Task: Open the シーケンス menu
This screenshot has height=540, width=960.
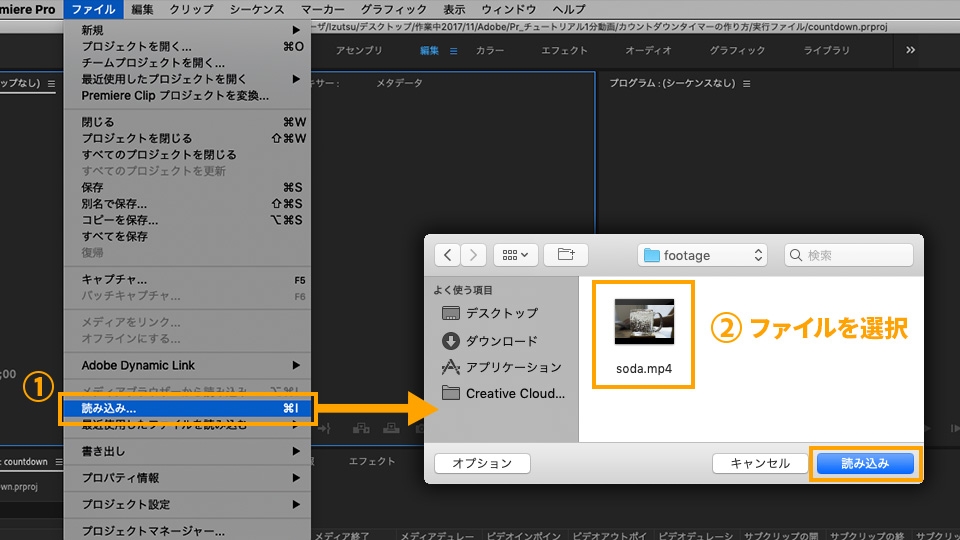Action: click(x=257, y=9)
